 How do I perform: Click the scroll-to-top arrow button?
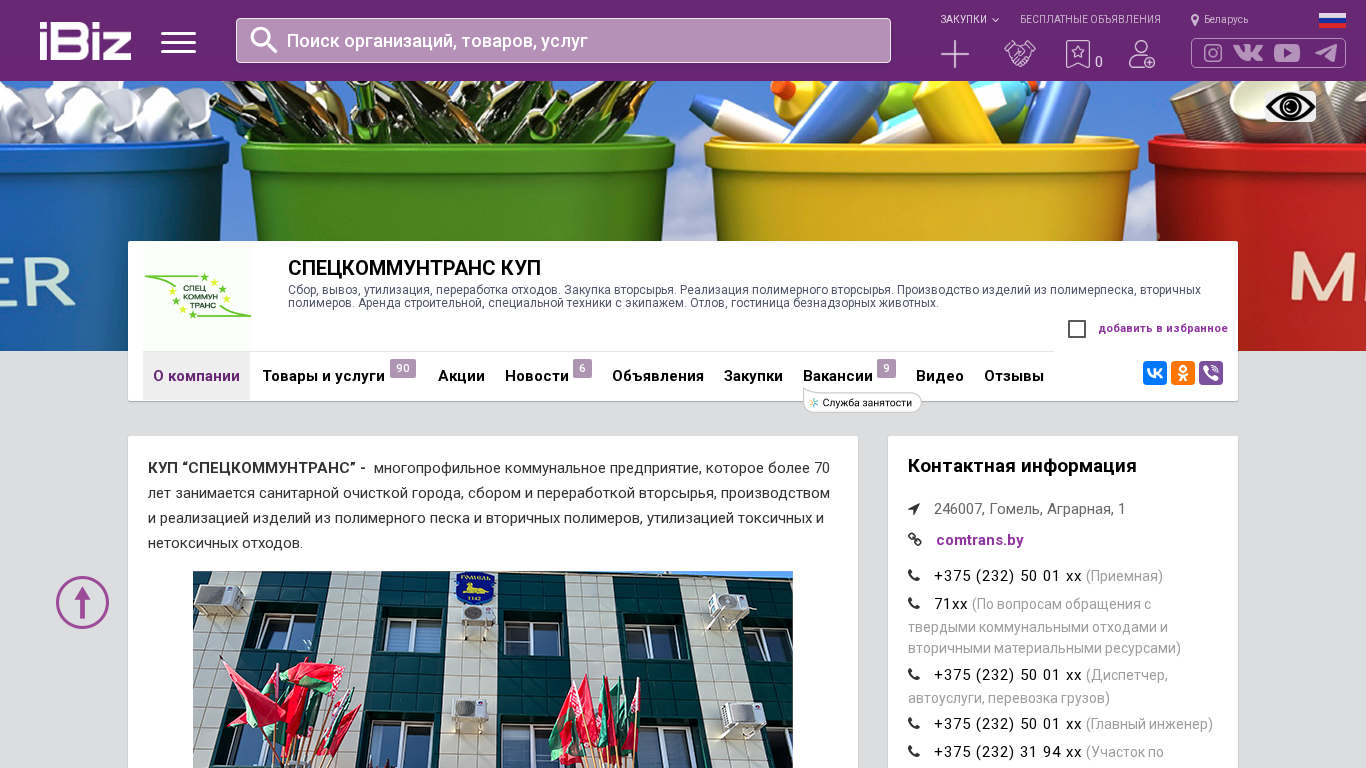82,602
